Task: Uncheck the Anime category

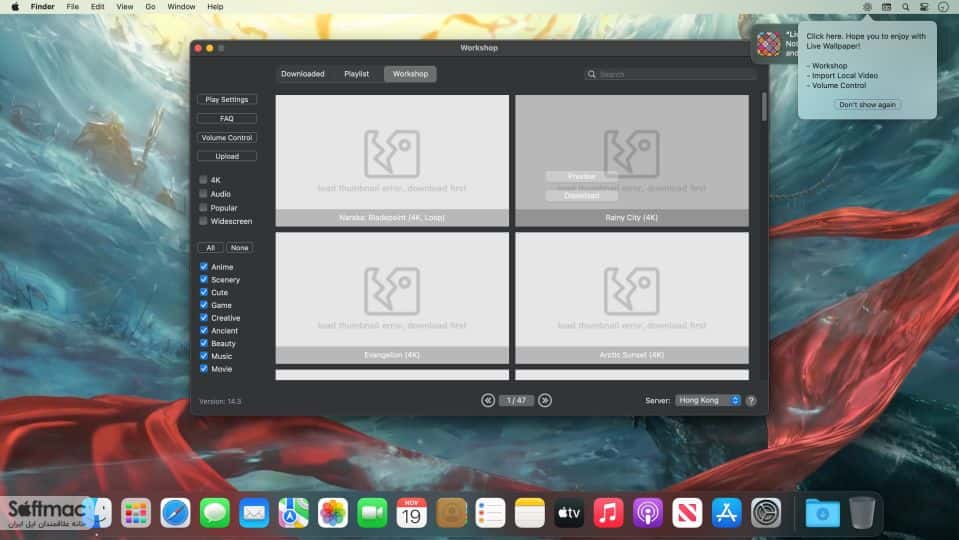Action: tap(204, 267)
